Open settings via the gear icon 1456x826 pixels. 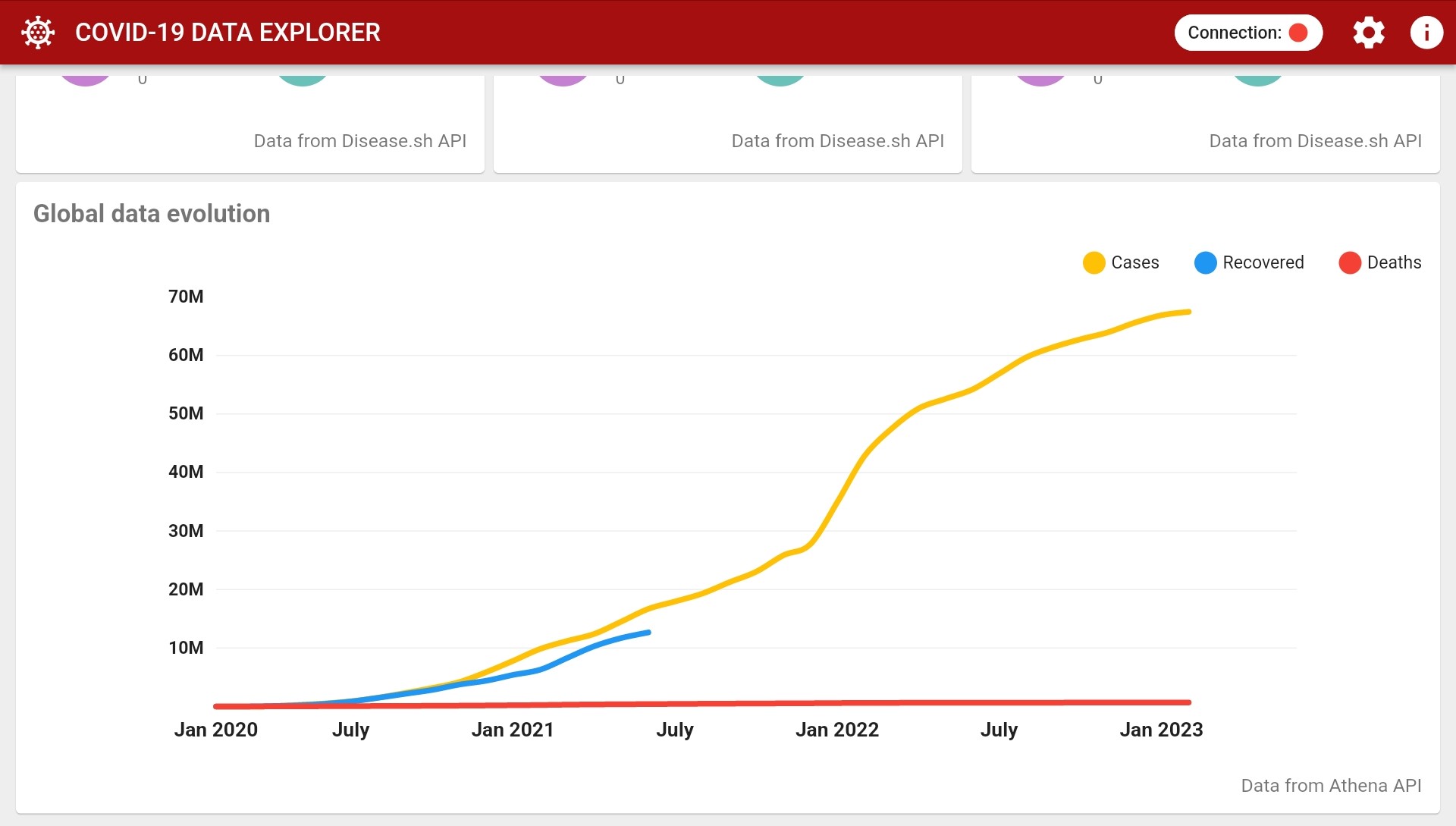(1368, 33)
